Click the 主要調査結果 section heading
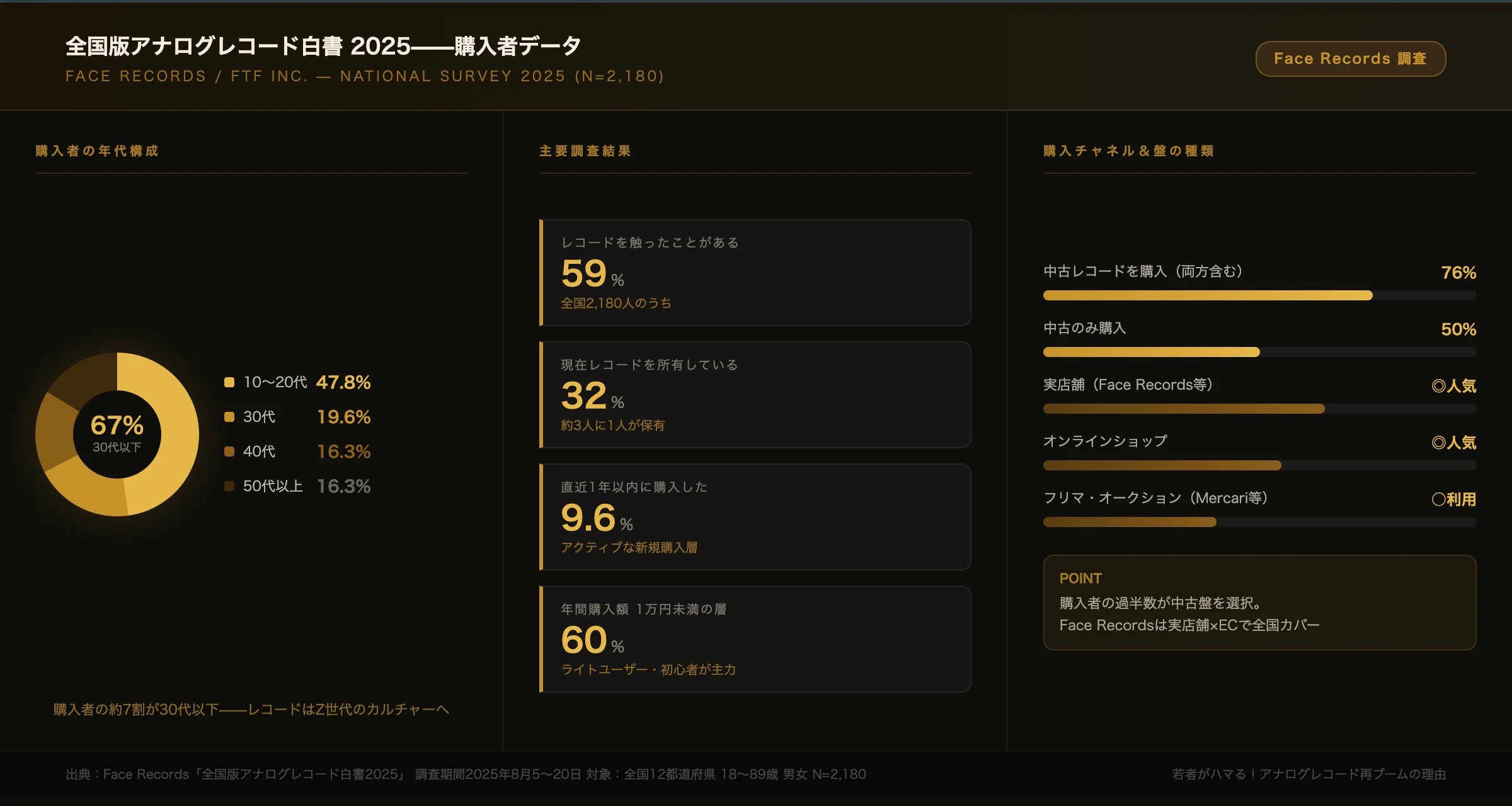Viewport: 1512px width, 806px height. point(585,151)
